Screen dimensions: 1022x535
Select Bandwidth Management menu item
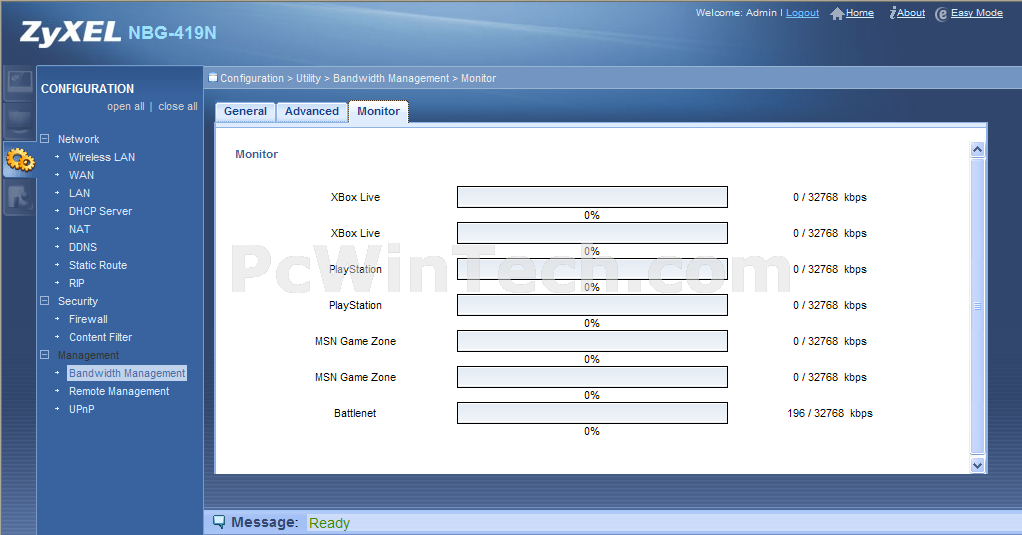pyautogui.click(x=127, y=373)
